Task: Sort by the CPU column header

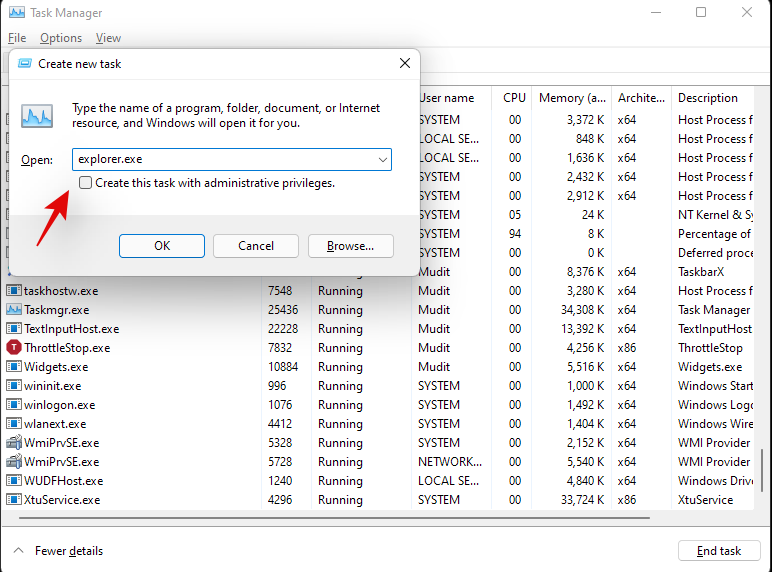Action: click(x=514, y=97)
